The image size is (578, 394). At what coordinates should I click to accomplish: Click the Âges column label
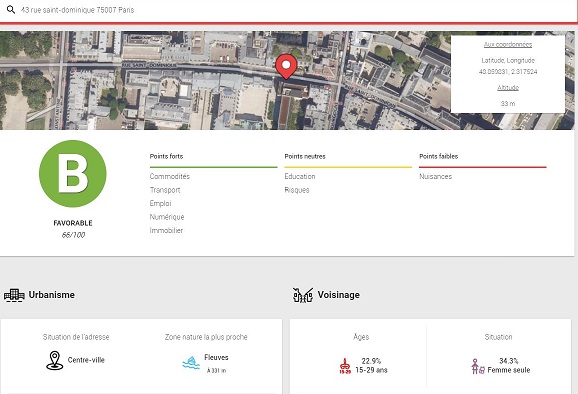(361, 337)
